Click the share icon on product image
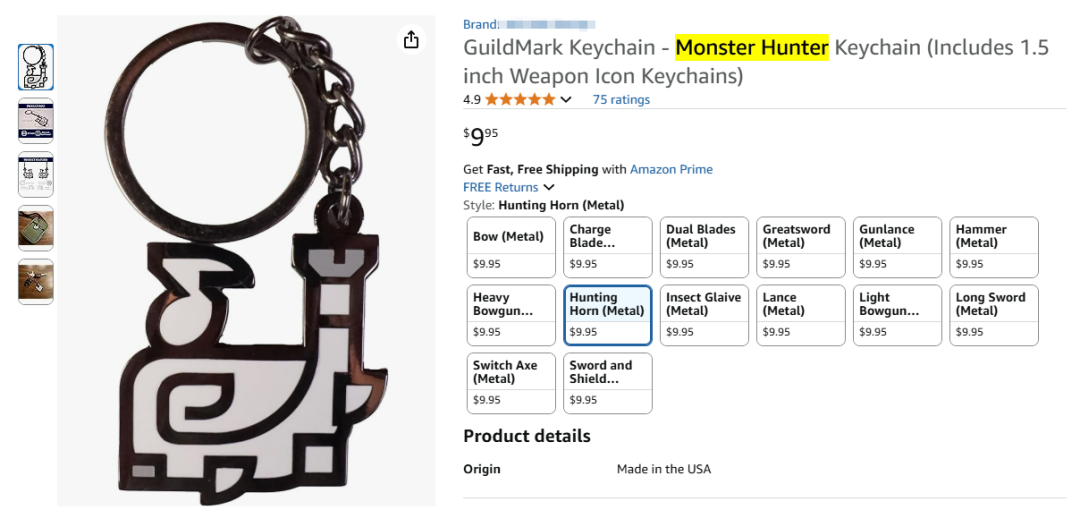 [x=411, y=39]
